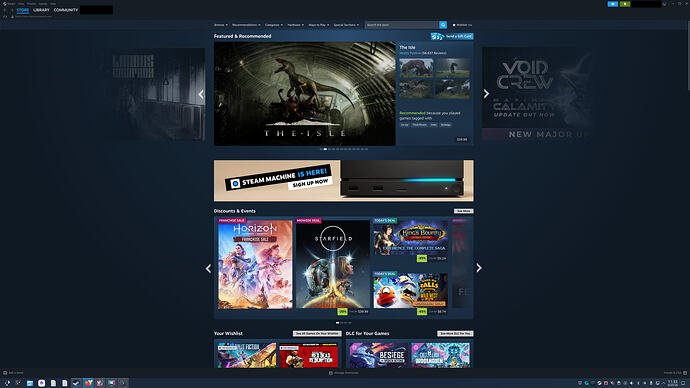Open The Isle featured game image
Screen dimensions: 690x388
(x=305, y=94)
